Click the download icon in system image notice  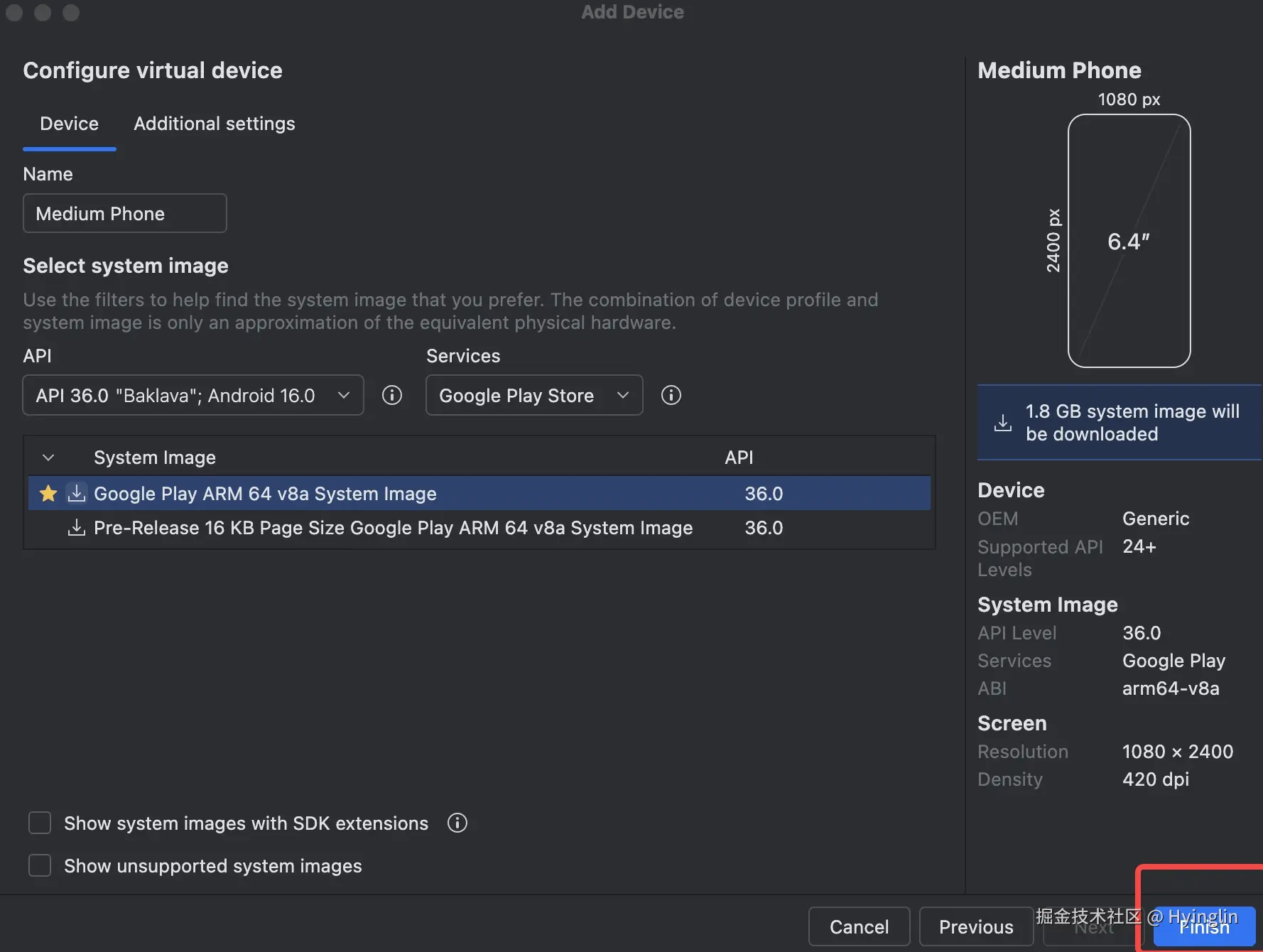click(x=1002, y=423)
